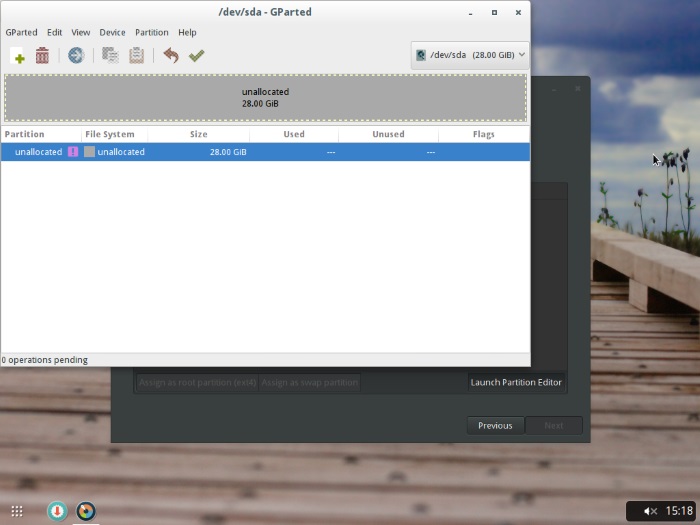Click the GParted disk icon in the panel
Viewport: 700px width, 525px height.
pyautogui.click(x=86, y=511)
